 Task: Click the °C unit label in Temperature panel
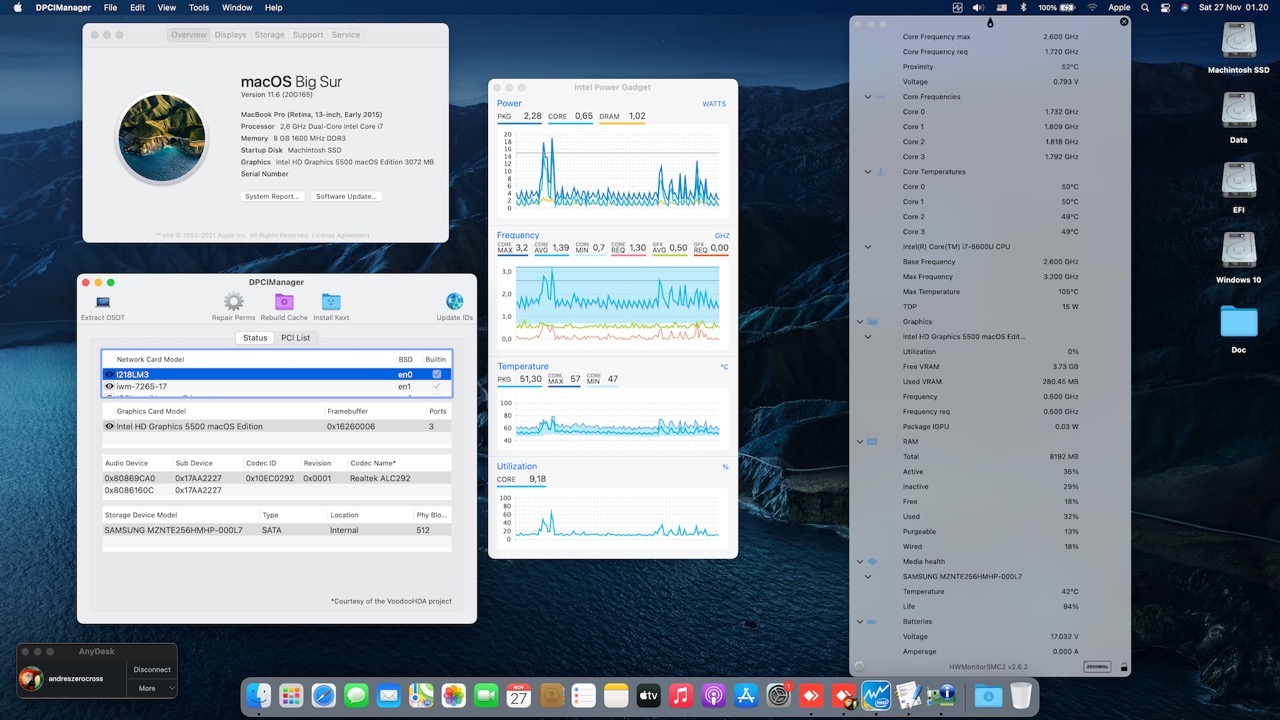pyautogui.click(x=724, y=367)
